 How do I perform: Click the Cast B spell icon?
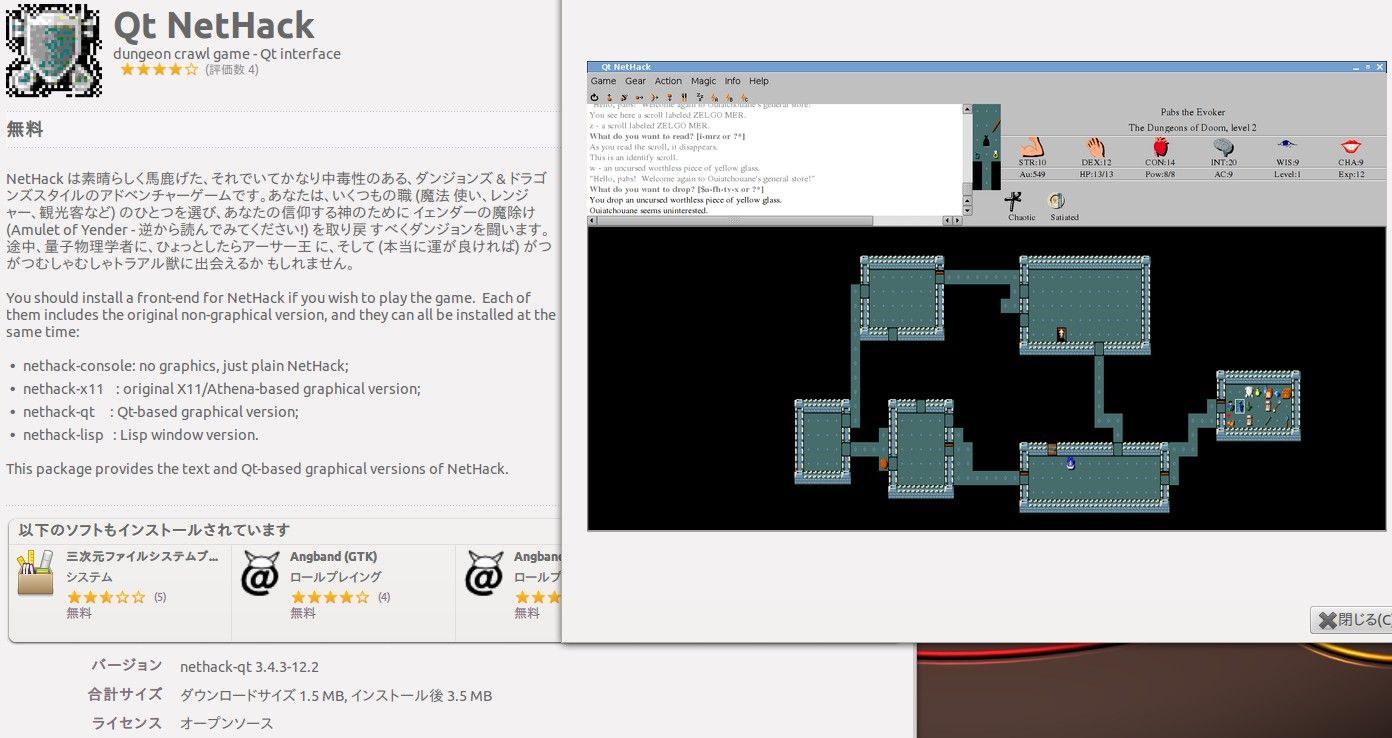729,97
